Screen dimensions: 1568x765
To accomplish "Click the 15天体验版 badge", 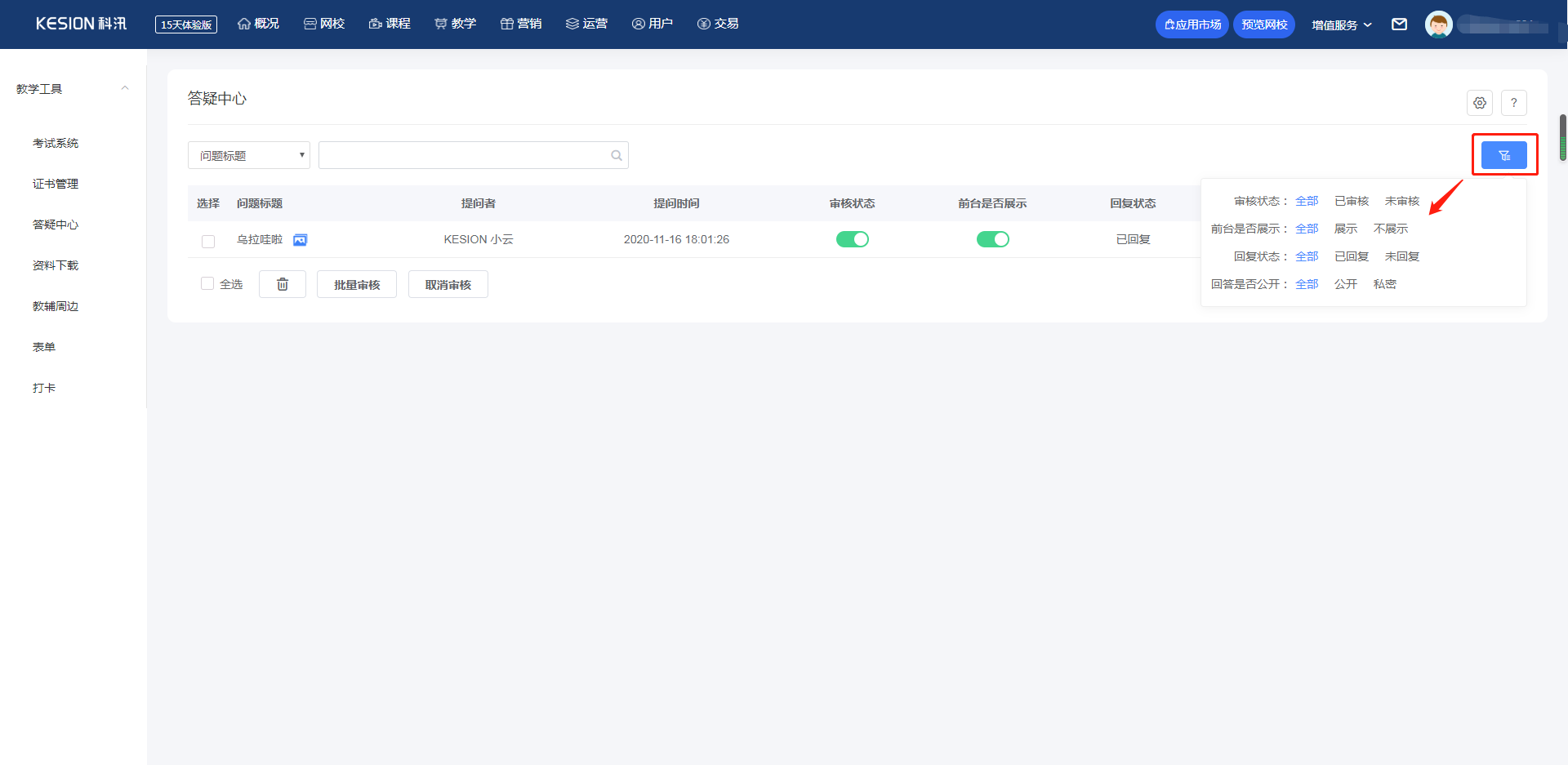I will click(x=186, y=24).
